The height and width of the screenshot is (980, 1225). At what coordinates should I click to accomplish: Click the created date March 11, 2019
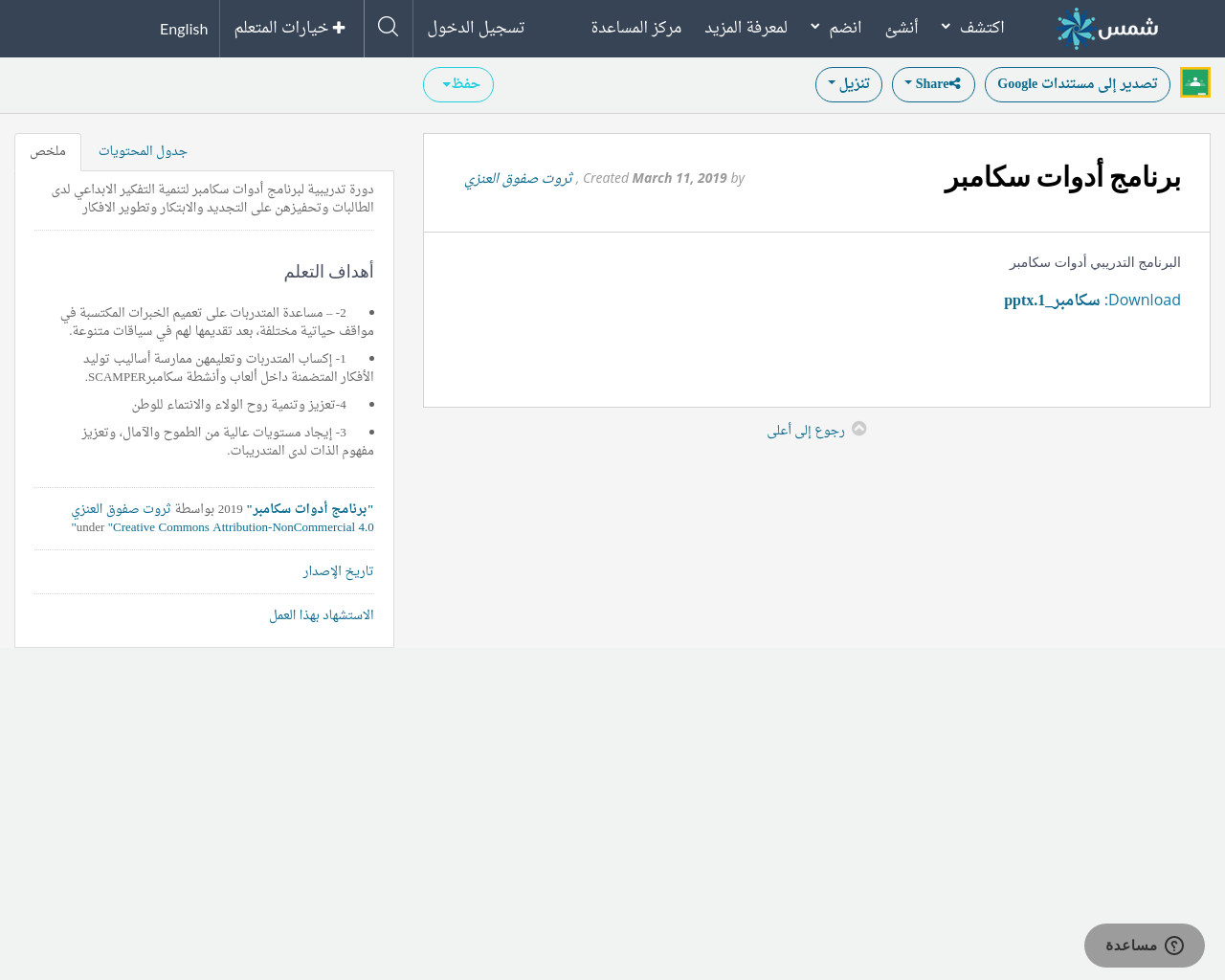(x=679, y=178)
